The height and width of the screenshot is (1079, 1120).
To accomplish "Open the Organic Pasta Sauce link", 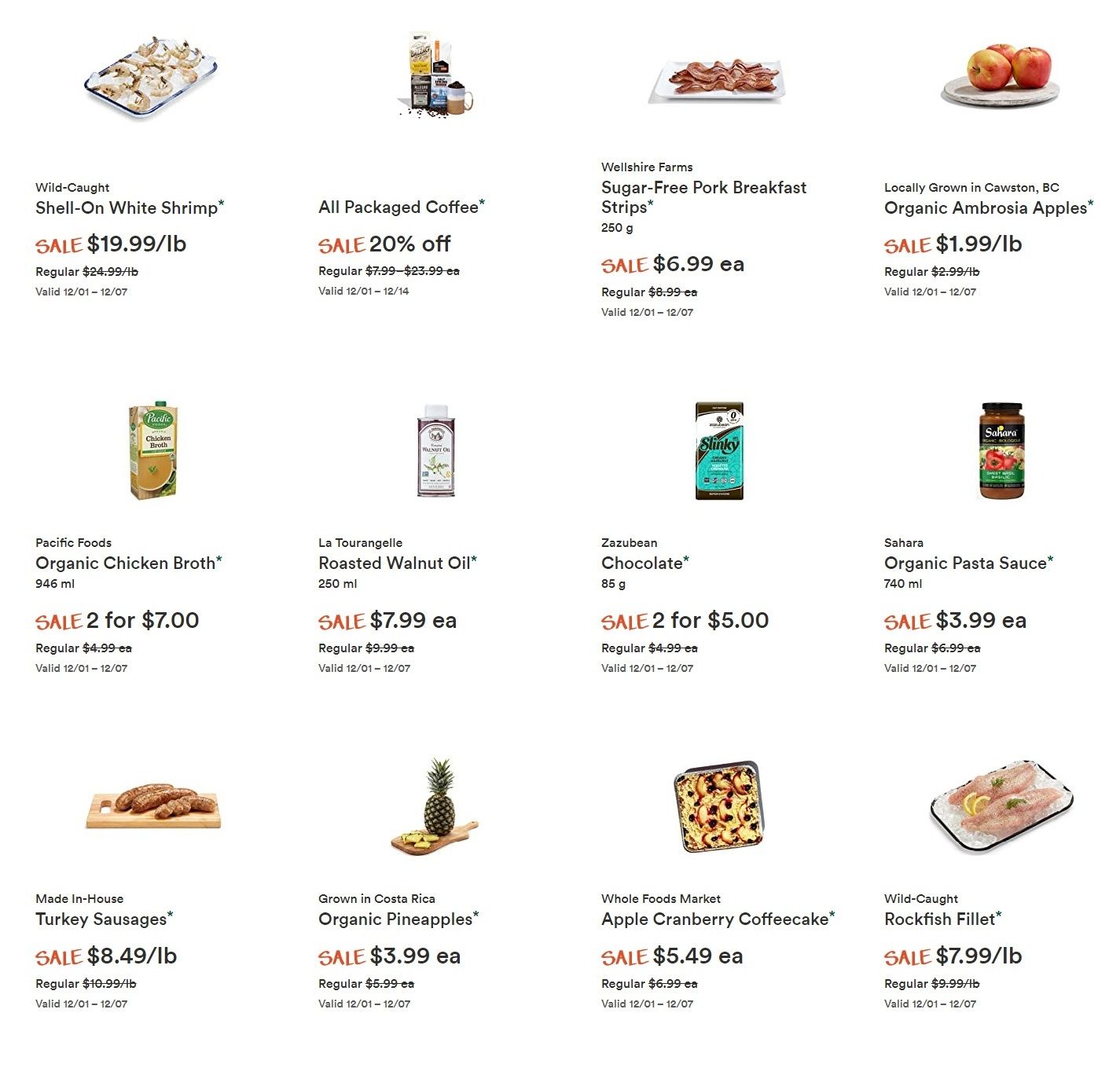I will coord(965,563).
